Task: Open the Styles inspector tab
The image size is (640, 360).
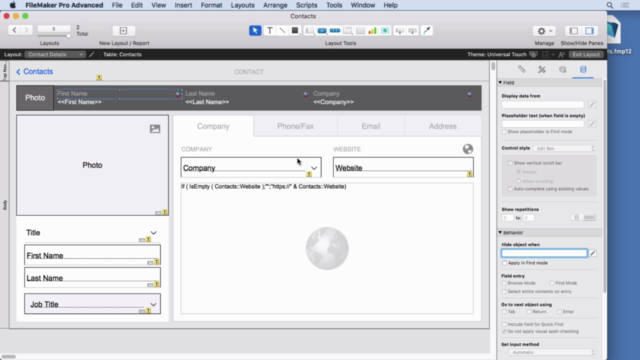Action: 542,69
